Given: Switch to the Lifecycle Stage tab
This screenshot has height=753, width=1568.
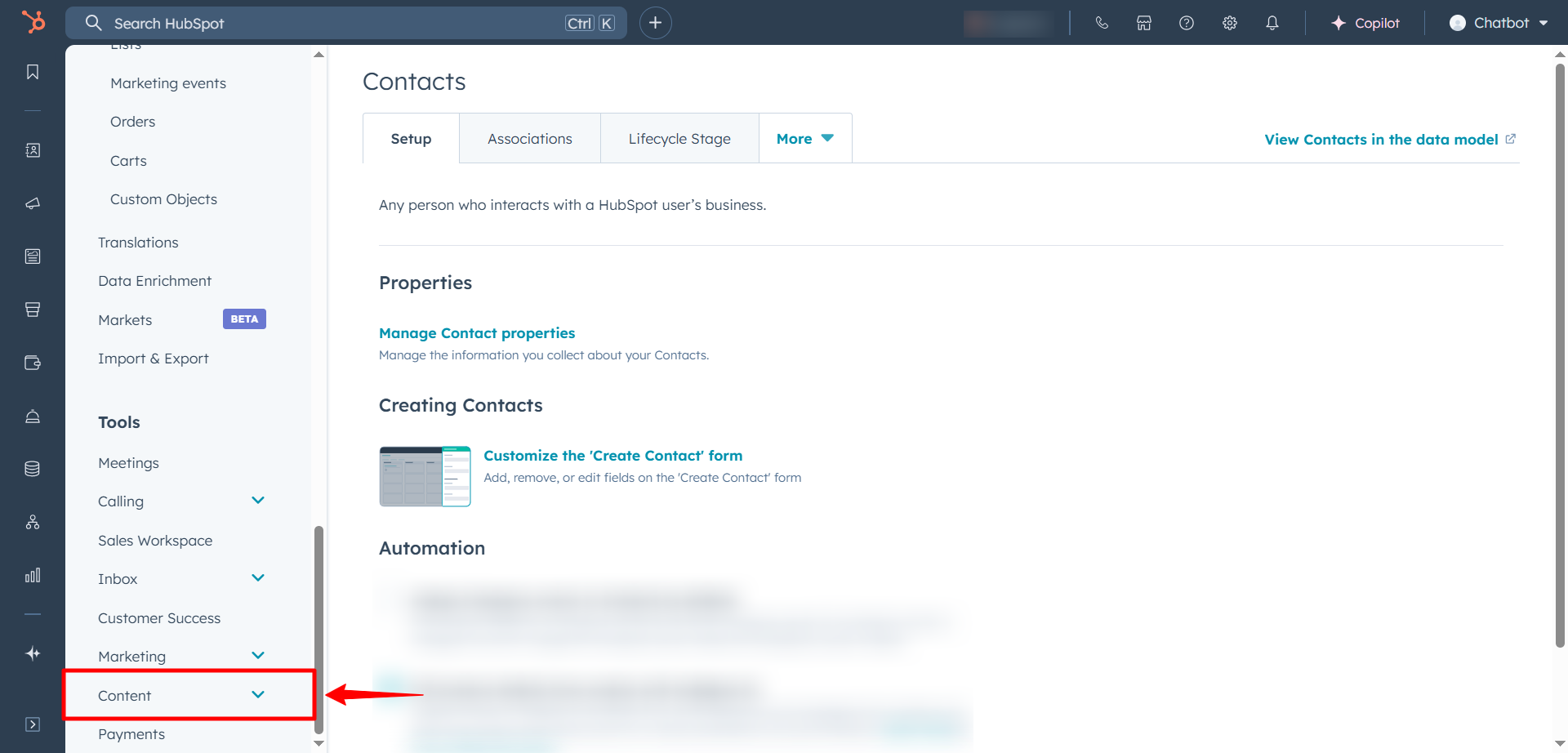Looking at the screenshot, I should point(679,139).
